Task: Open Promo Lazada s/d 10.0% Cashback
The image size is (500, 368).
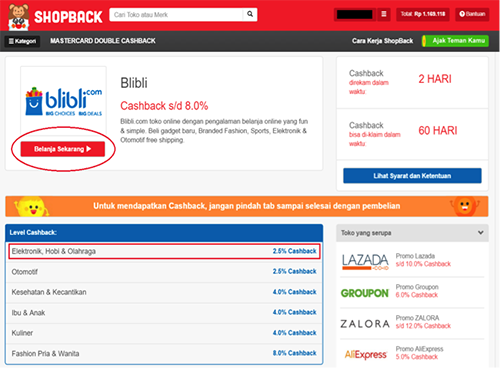Action: (x=423, y=260)
